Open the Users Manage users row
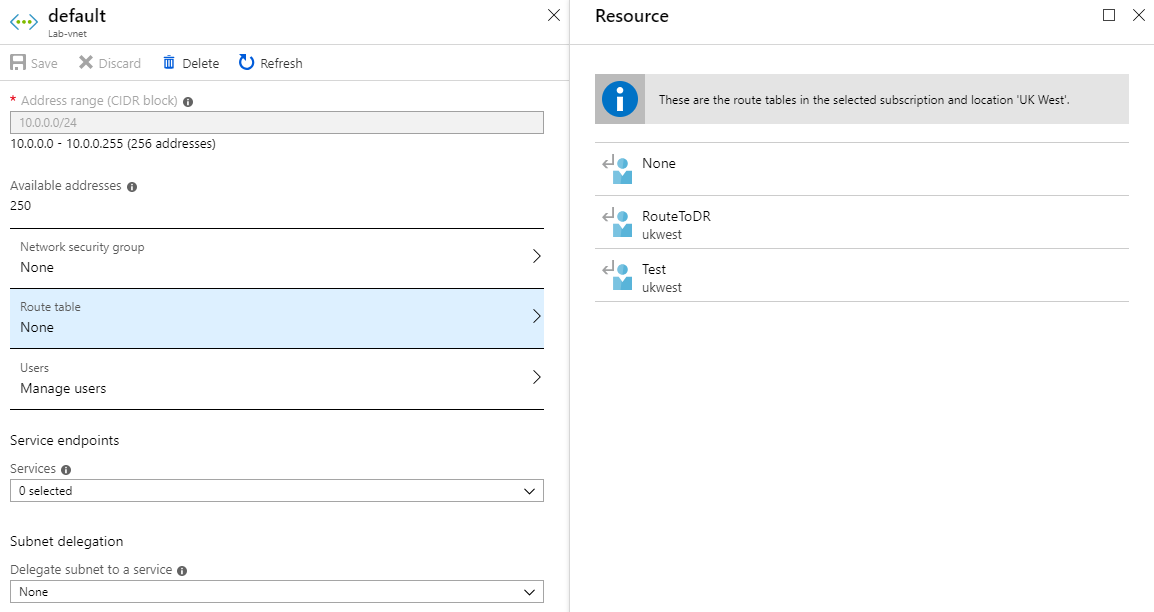Image resolution: width=1154 pixels, height=612 pixels. (277, 378)
